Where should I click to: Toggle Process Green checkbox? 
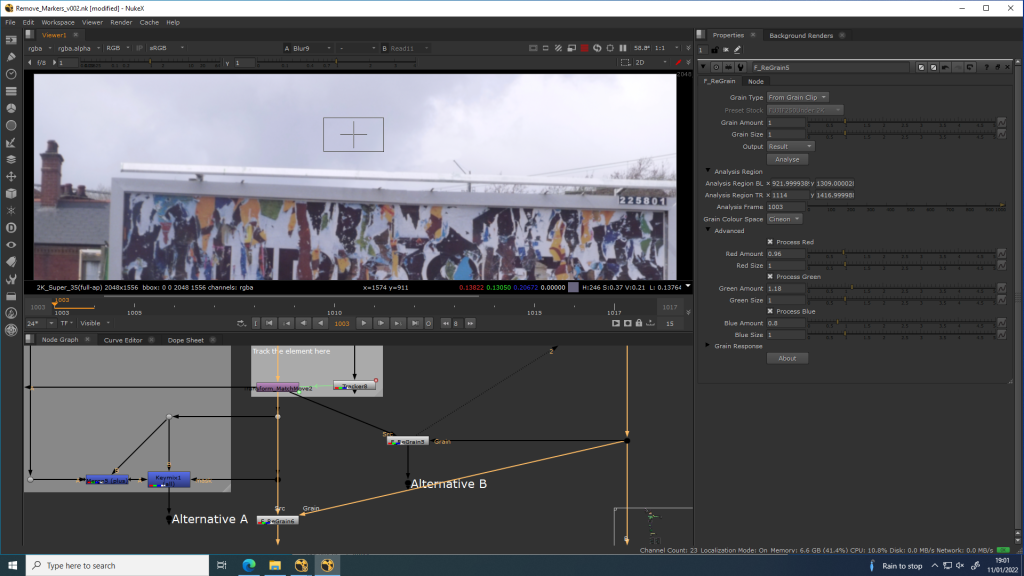(770, 276)
